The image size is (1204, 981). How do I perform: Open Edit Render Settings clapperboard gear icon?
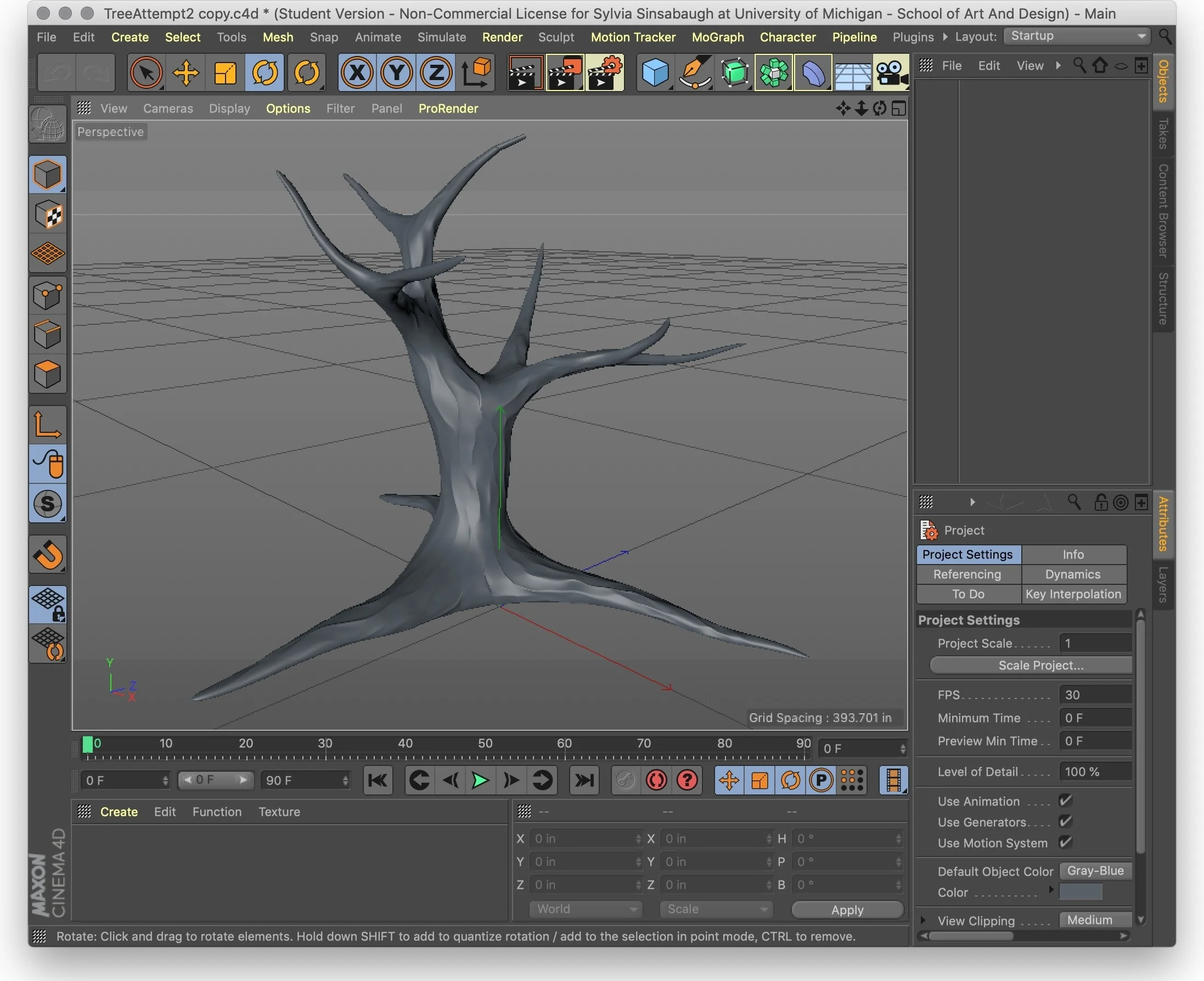604,73
